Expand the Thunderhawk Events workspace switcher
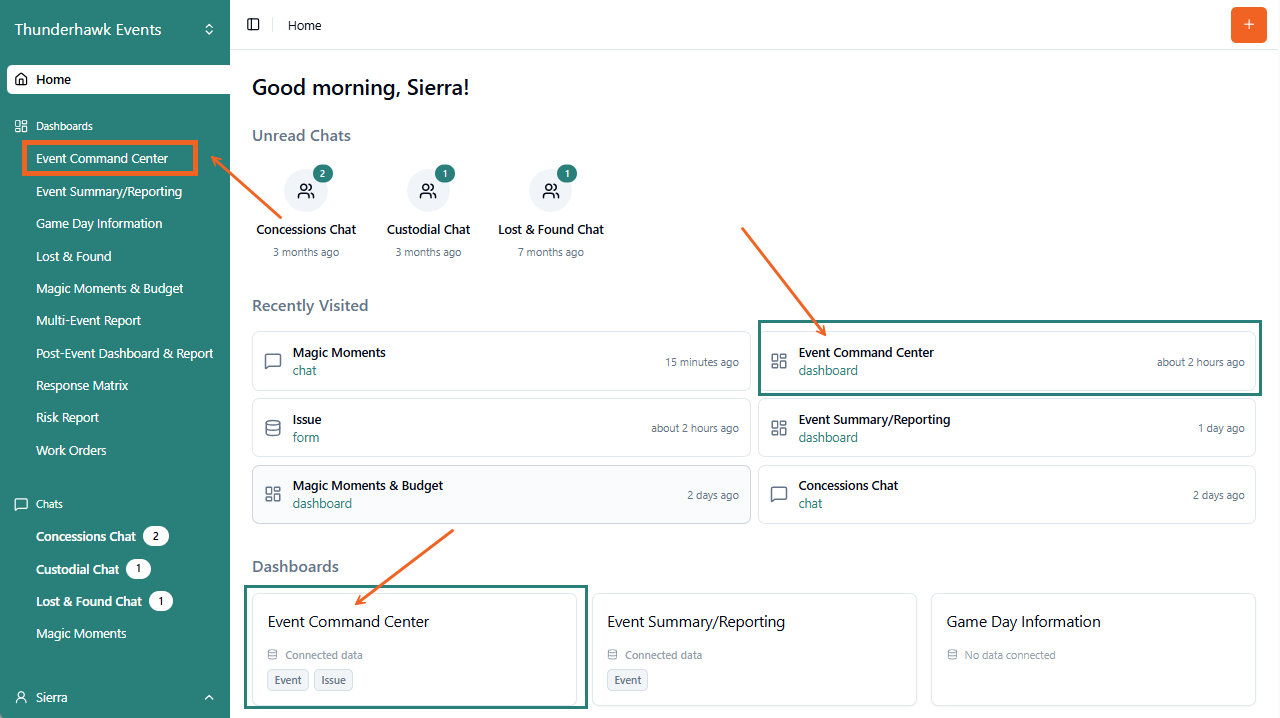The width and height of the screenshot is (1280, 718). tap(209, 30)
